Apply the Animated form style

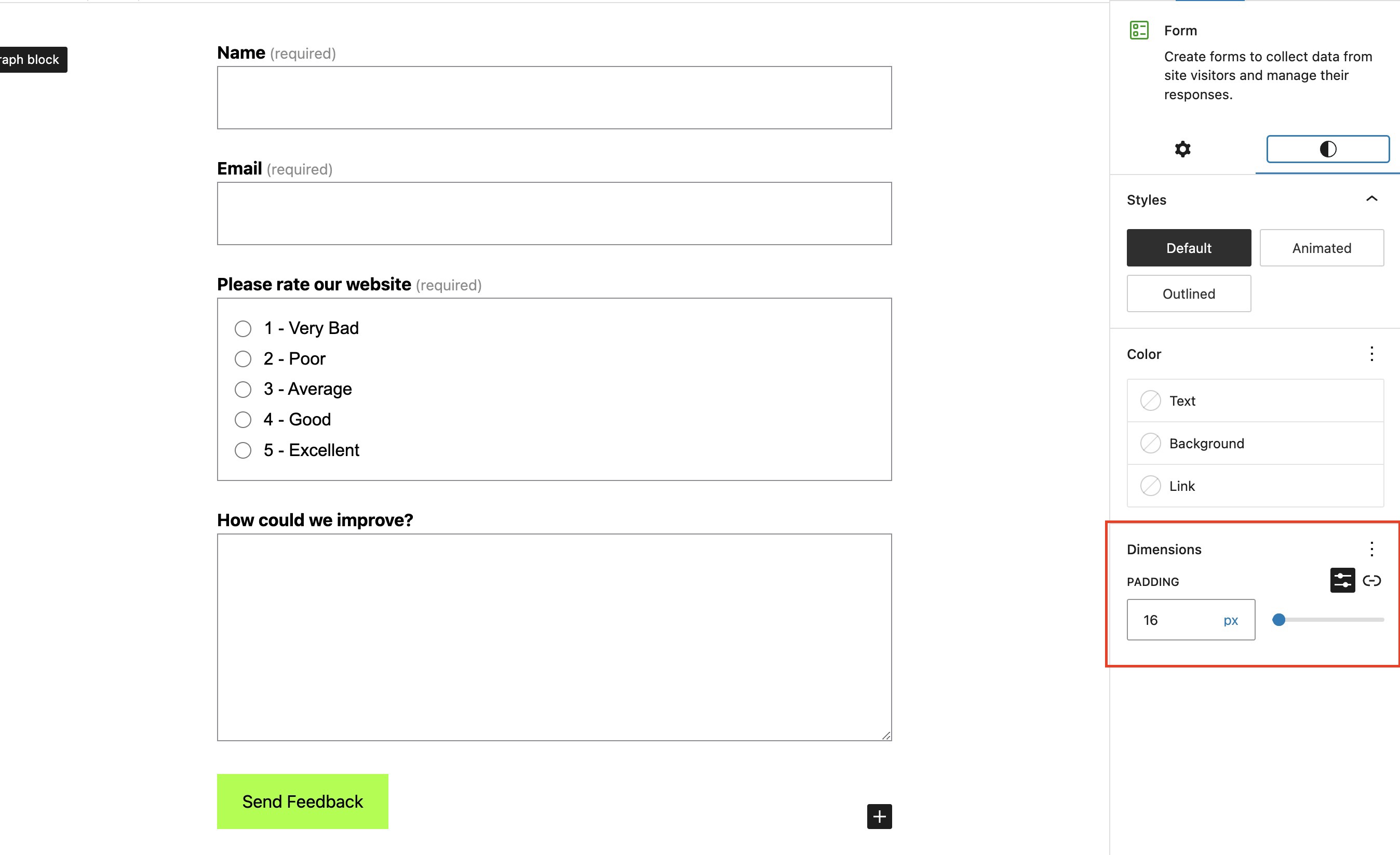(1322, 248)
